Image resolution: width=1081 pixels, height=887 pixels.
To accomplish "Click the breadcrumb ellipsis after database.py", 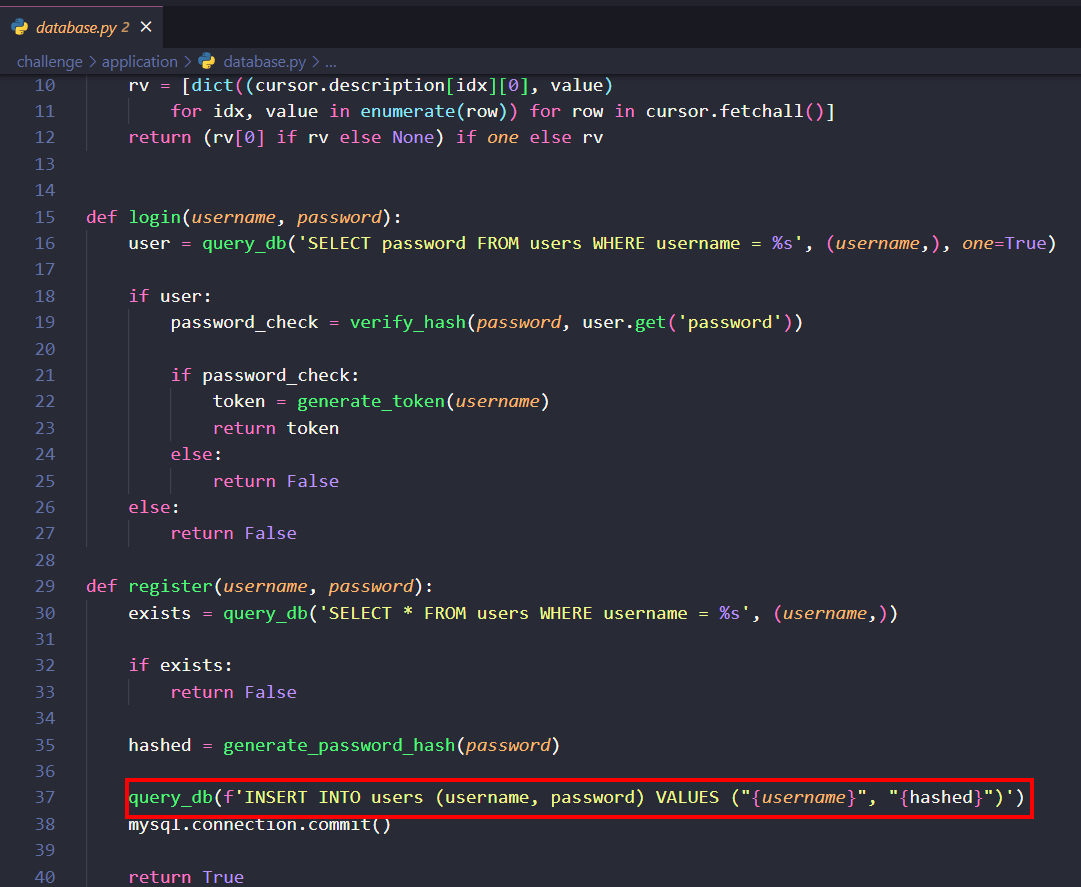I will point(330,62).
